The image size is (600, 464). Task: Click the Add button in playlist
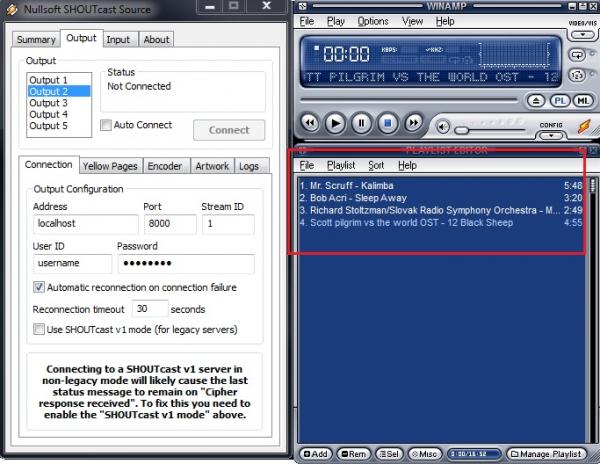point(315,454)
